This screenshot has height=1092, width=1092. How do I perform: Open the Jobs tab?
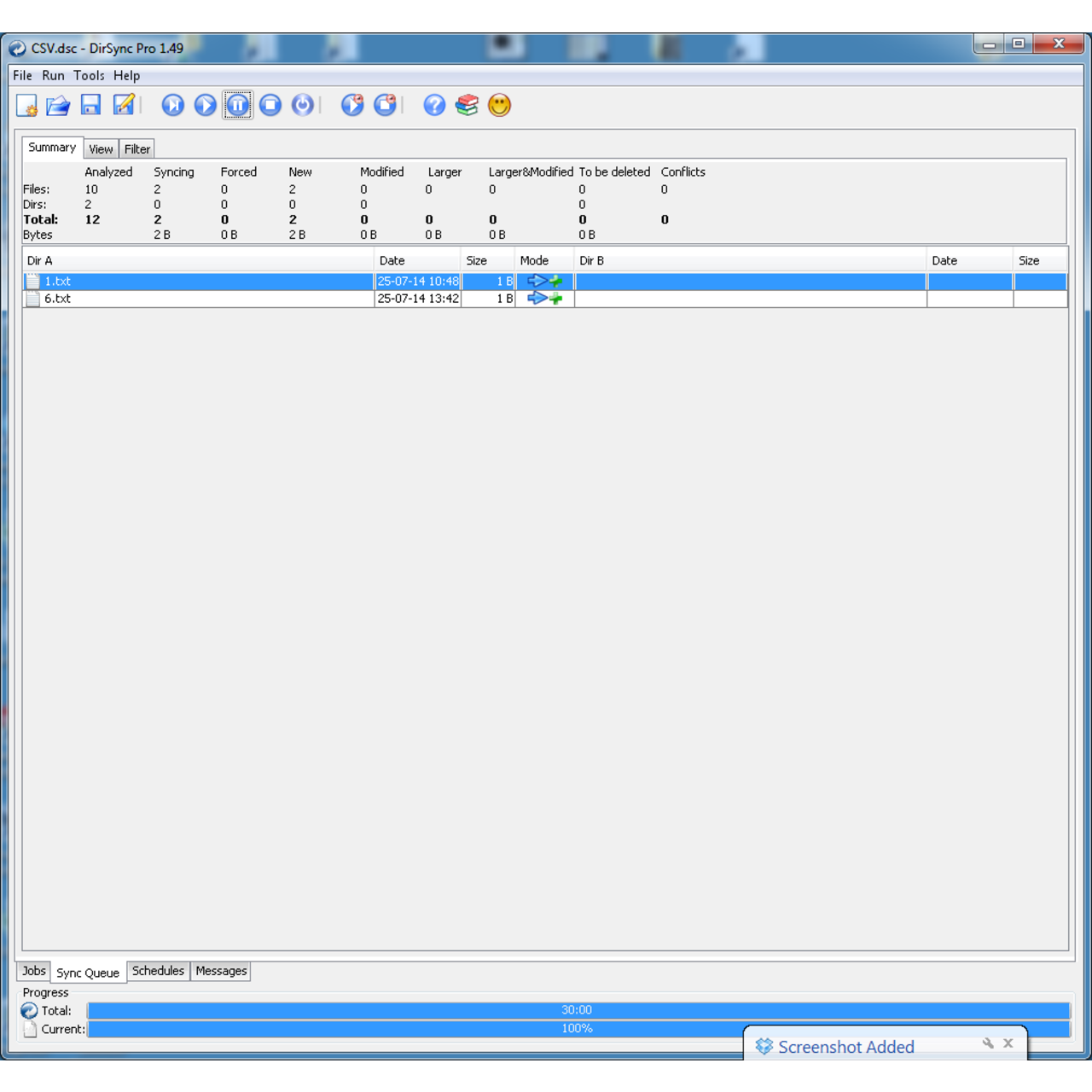33,971
